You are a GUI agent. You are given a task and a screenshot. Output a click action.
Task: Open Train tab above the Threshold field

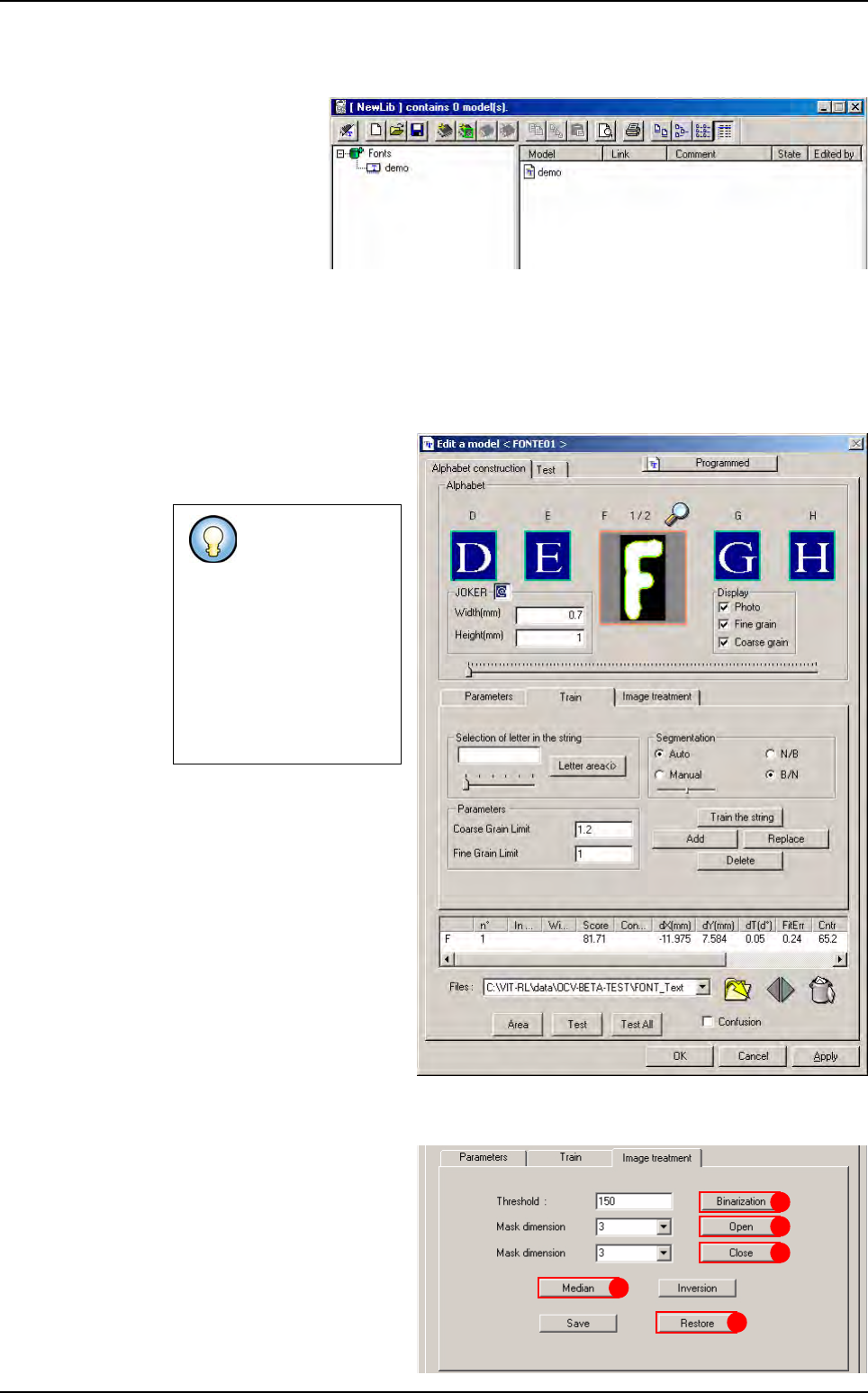click(570, 1157)
